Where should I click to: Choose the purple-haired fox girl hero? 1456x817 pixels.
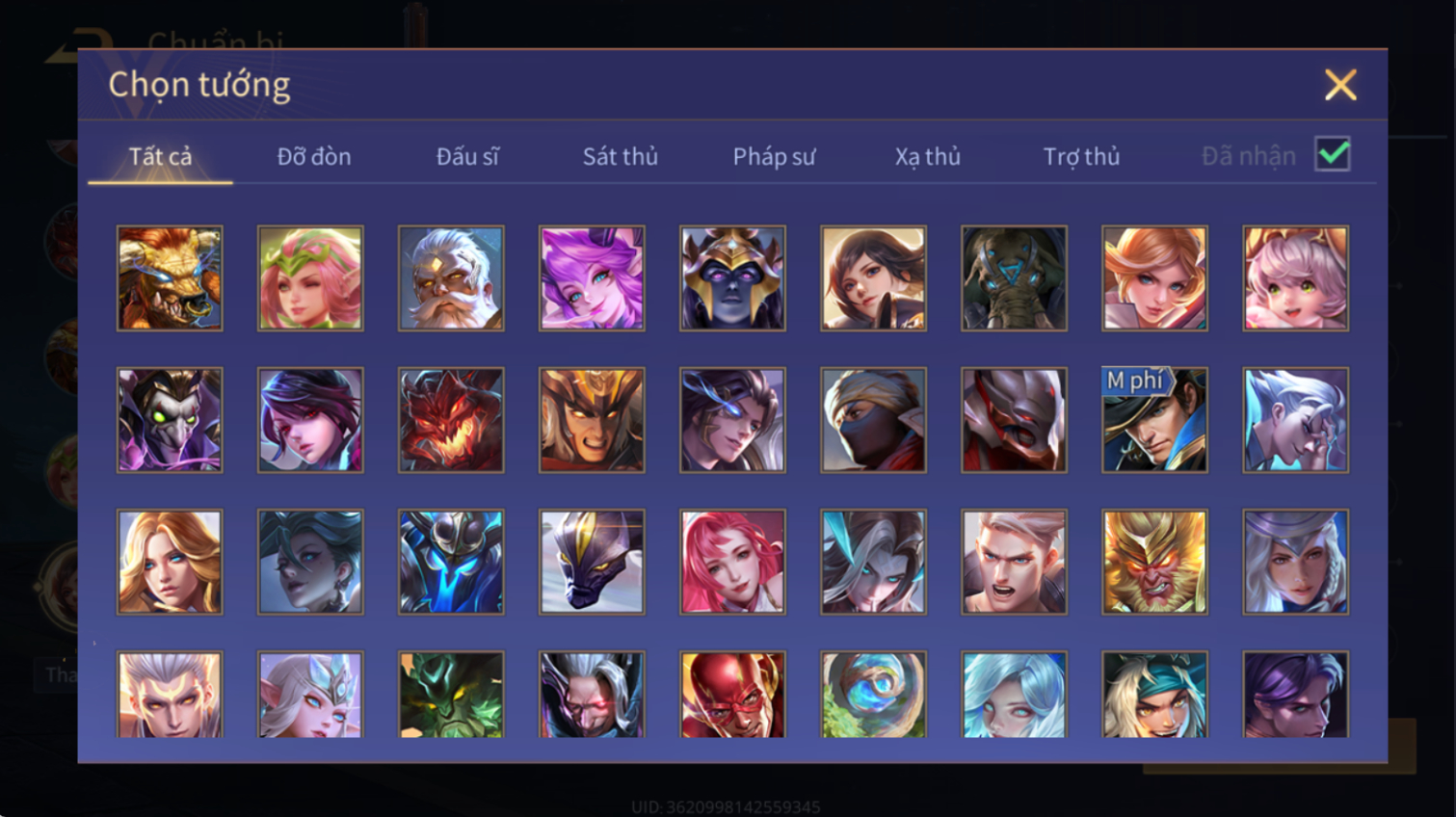(x=592, y=278)
